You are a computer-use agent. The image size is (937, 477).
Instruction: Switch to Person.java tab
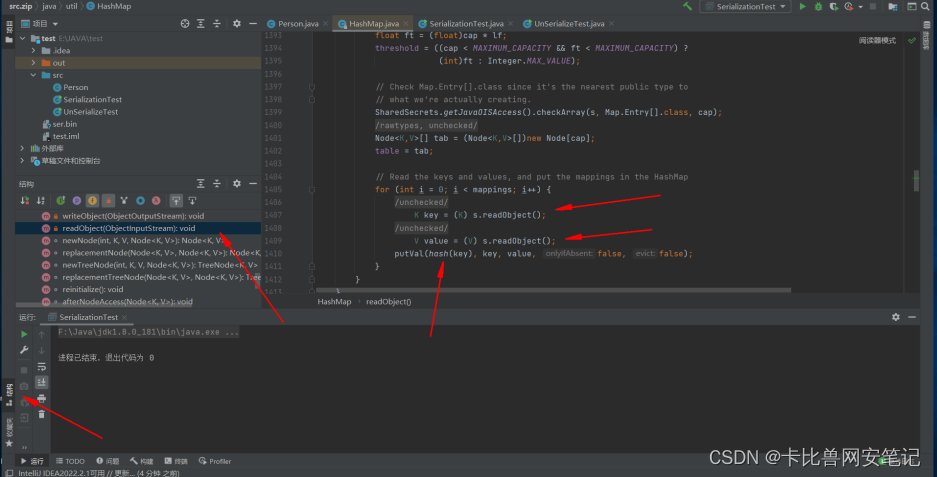pos(297,23)
